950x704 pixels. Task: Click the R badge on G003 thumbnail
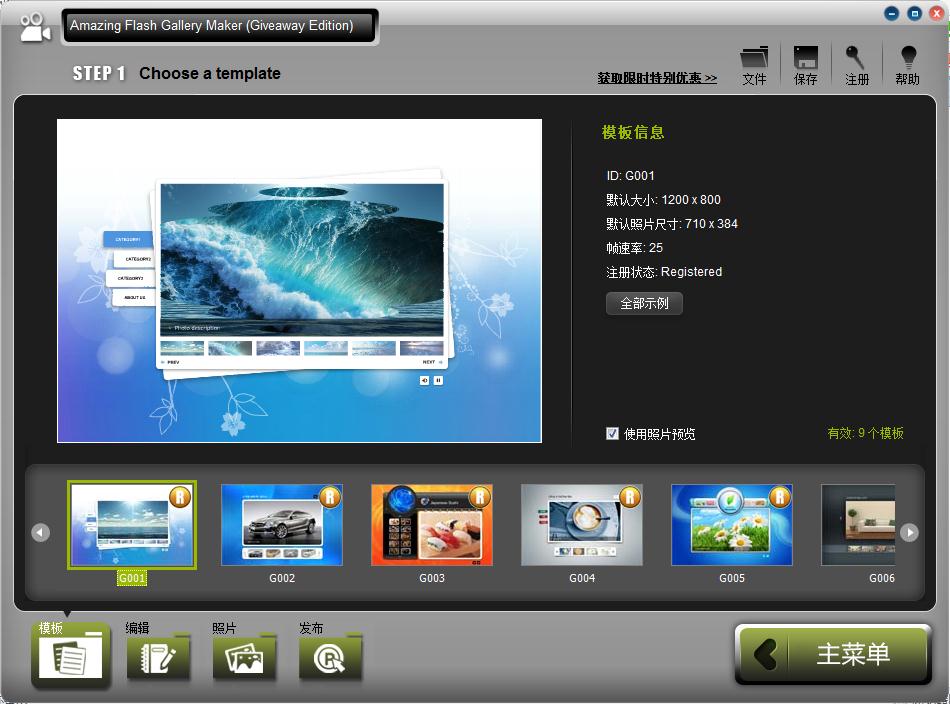(x=480, y=497)
